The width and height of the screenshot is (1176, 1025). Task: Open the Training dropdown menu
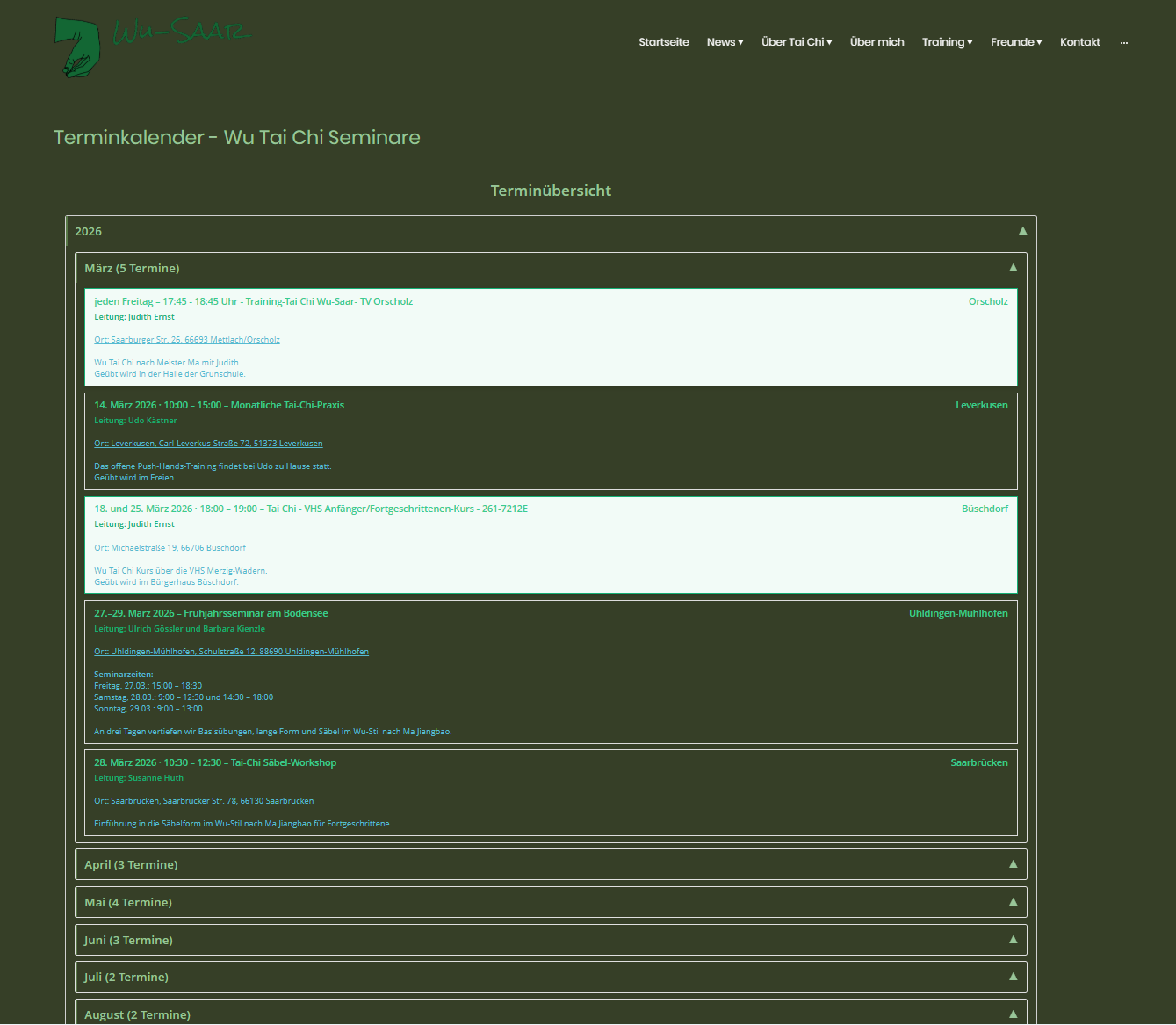coord(947,42)
